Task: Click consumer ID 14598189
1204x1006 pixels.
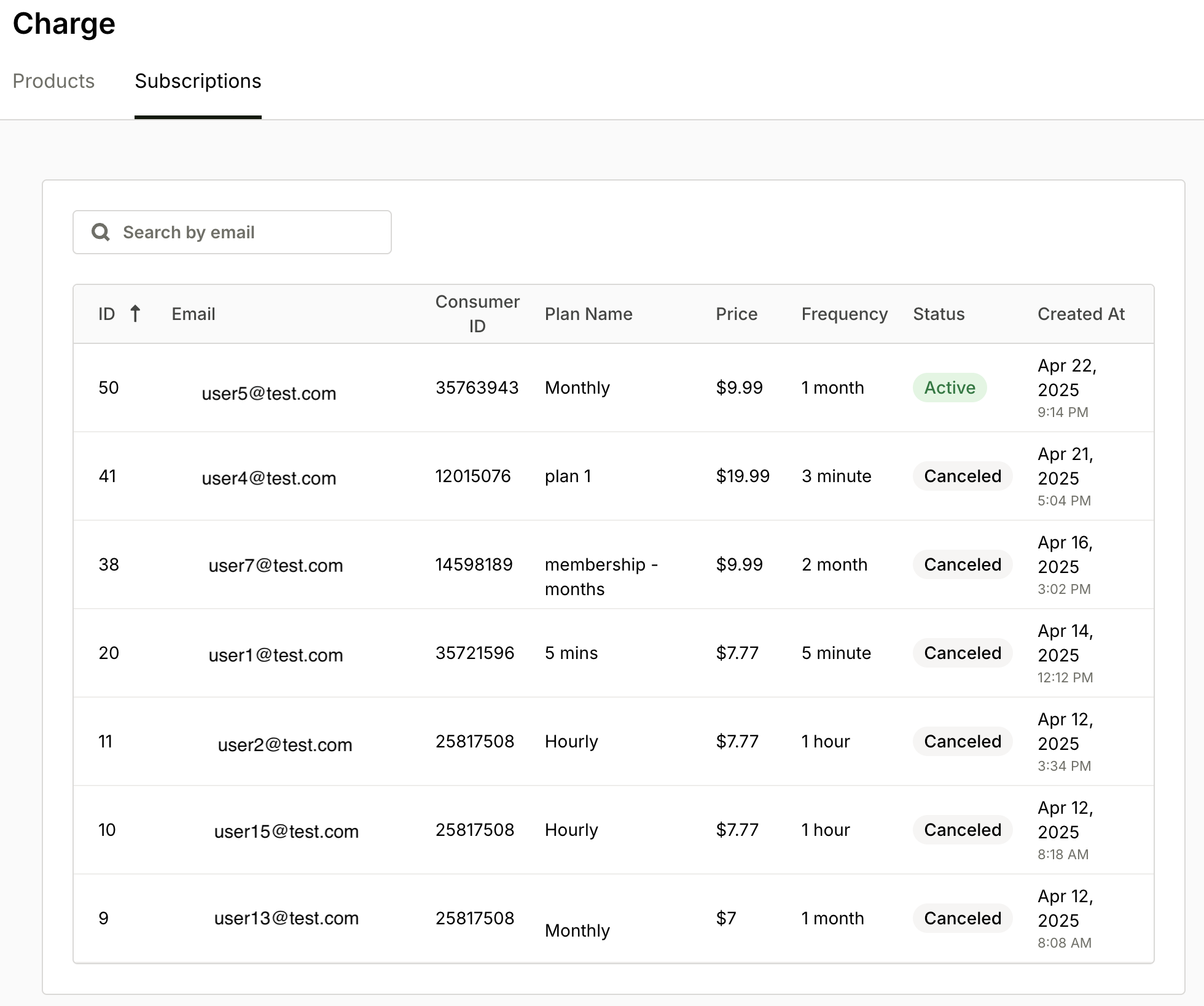Action: click(x=474, y=564)
